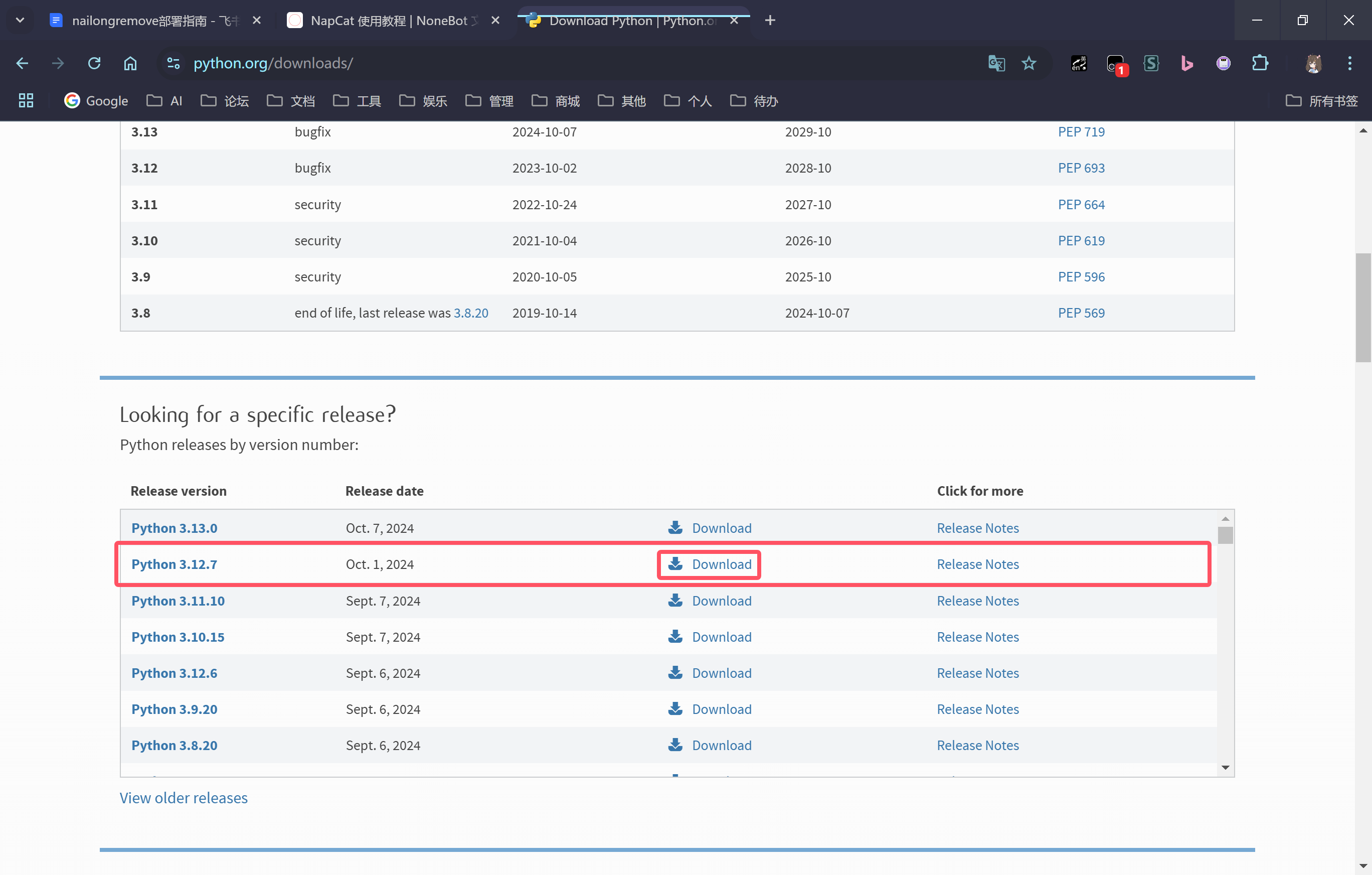
Task: Open the site information icon in address bar
Action: pos(173,63)
